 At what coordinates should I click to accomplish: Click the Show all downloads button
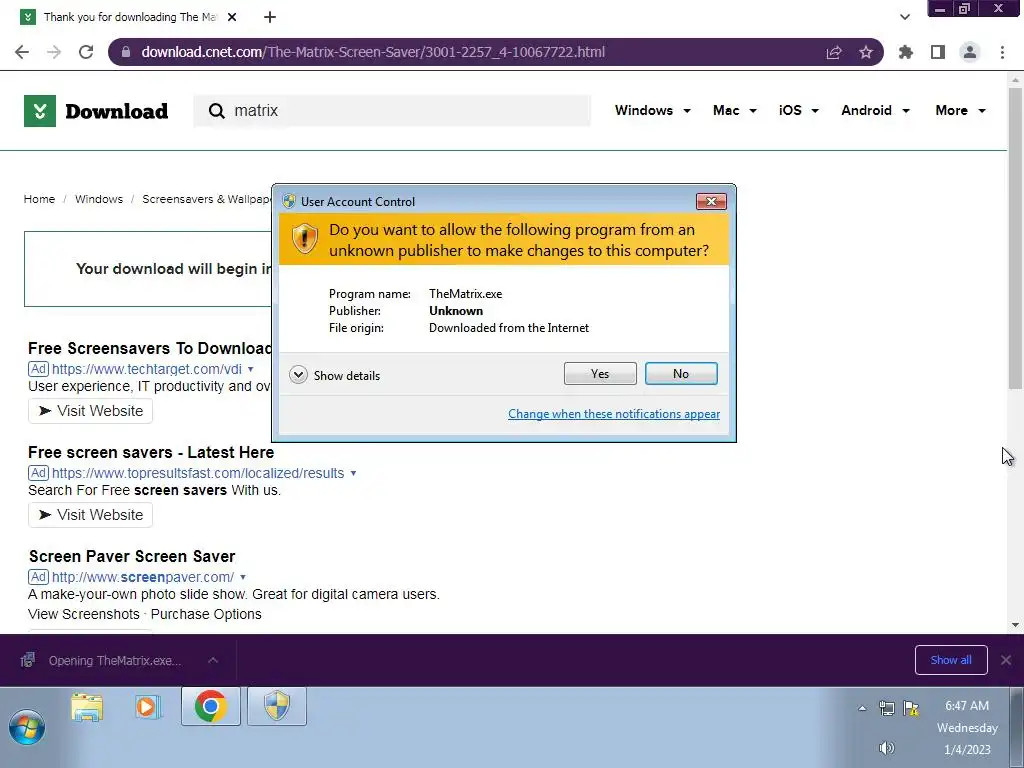(x=951, y=660)
